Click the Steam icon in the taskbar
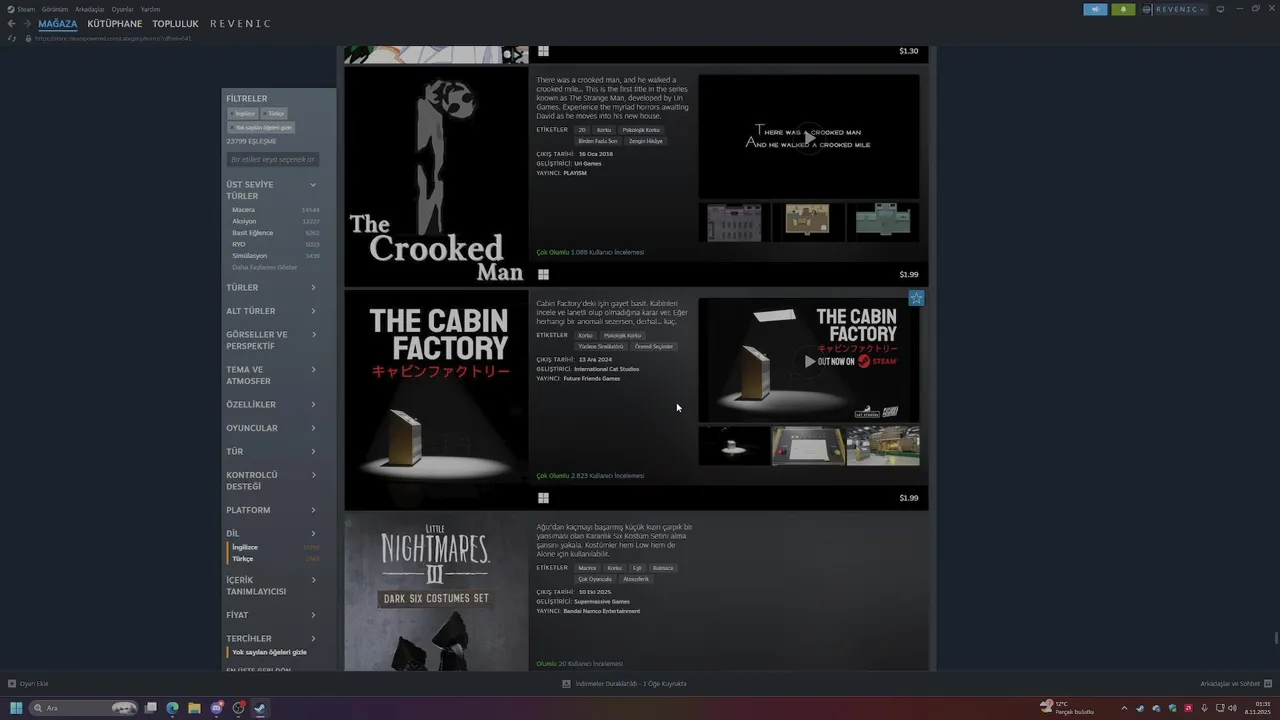This screenshot has height=720, width=1280. pos(260,708)
